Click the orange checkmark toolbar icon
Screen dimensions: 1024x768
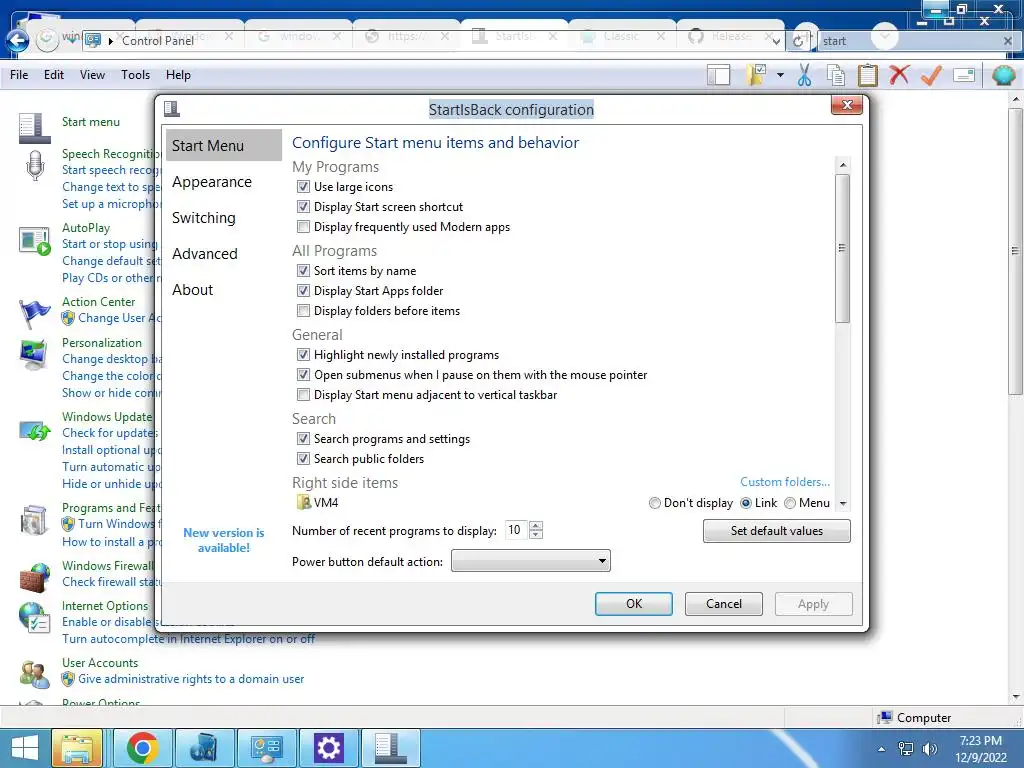click(x=931, y=75)
